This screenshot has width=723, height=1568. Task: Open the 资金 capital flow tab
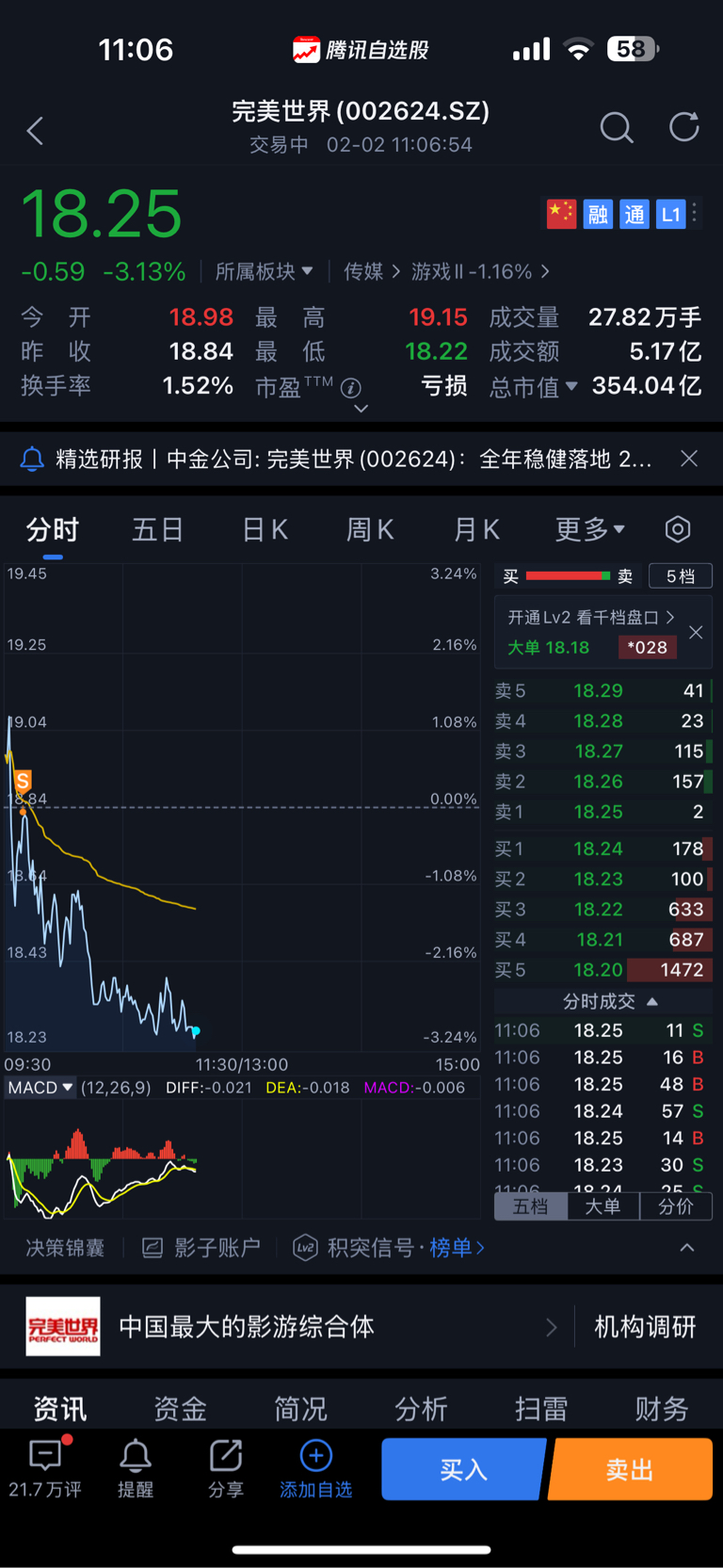(x=181, y=1409)
